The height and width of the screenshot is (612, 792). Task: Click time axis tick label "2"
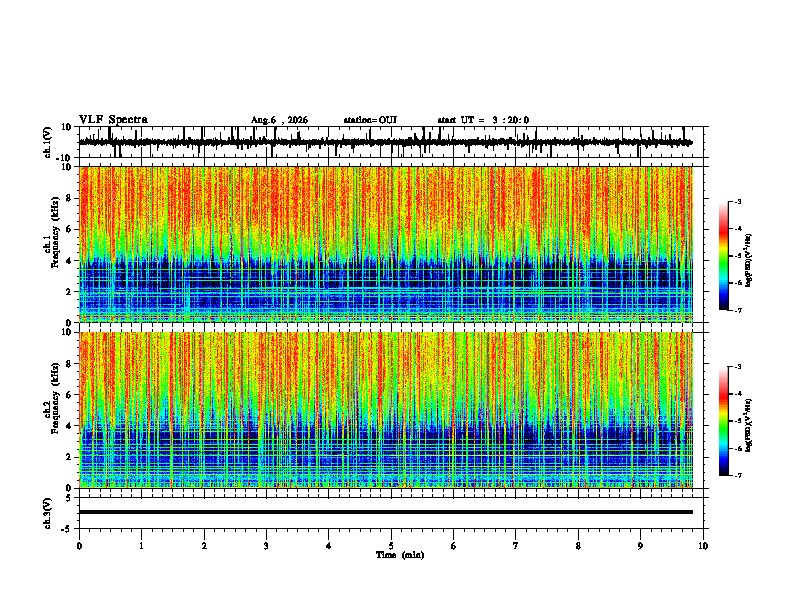(x=204, y=546)
